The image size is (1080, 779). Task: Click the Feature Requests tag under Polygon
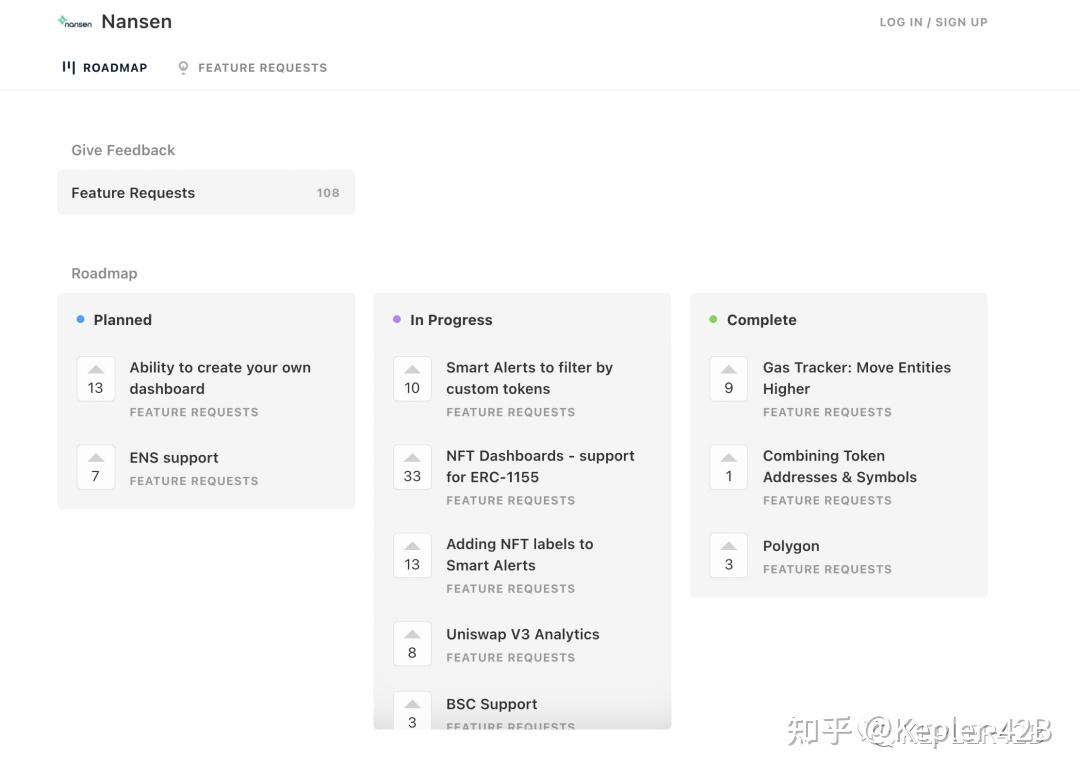pos(827,569)
